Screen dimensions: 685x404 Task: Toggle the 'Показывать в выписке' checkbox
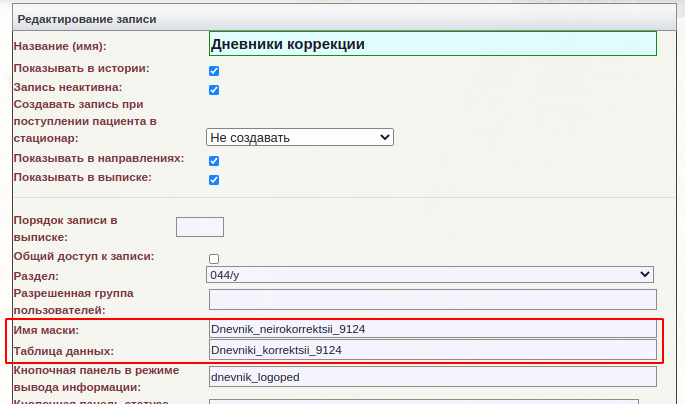pyautogui.click(x=214, y=180)
